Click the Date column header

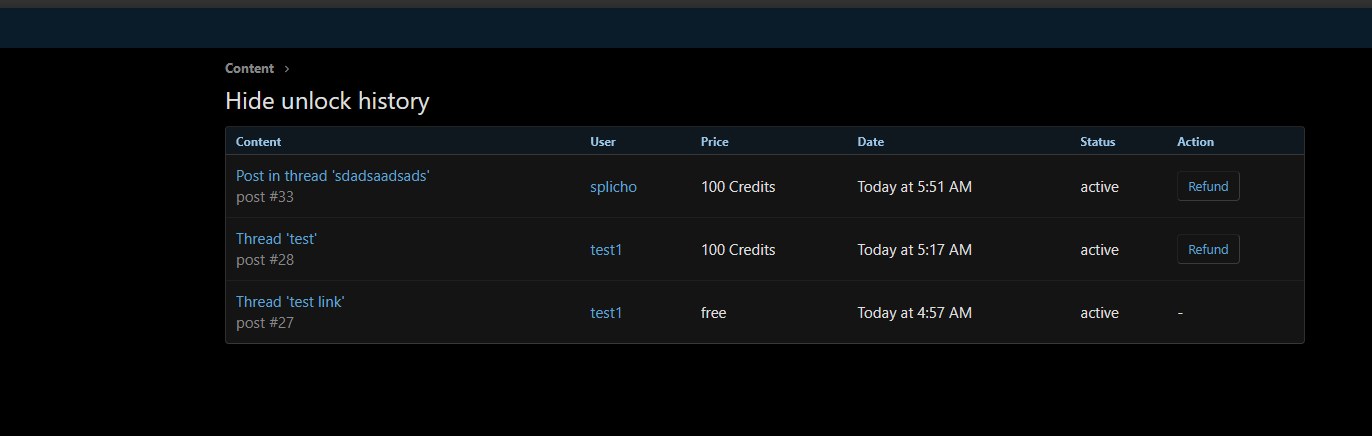[x=870, y=142]
